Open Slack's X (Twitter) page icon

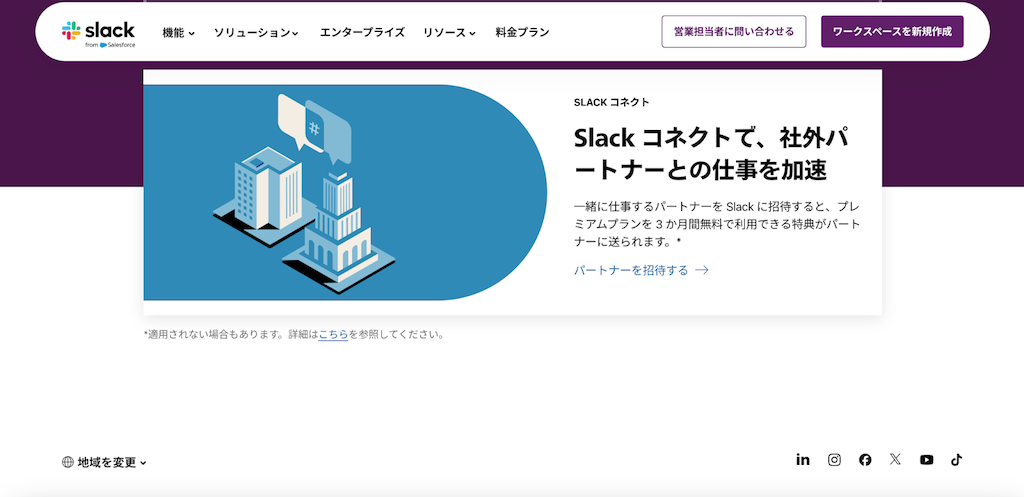(895, 460)
